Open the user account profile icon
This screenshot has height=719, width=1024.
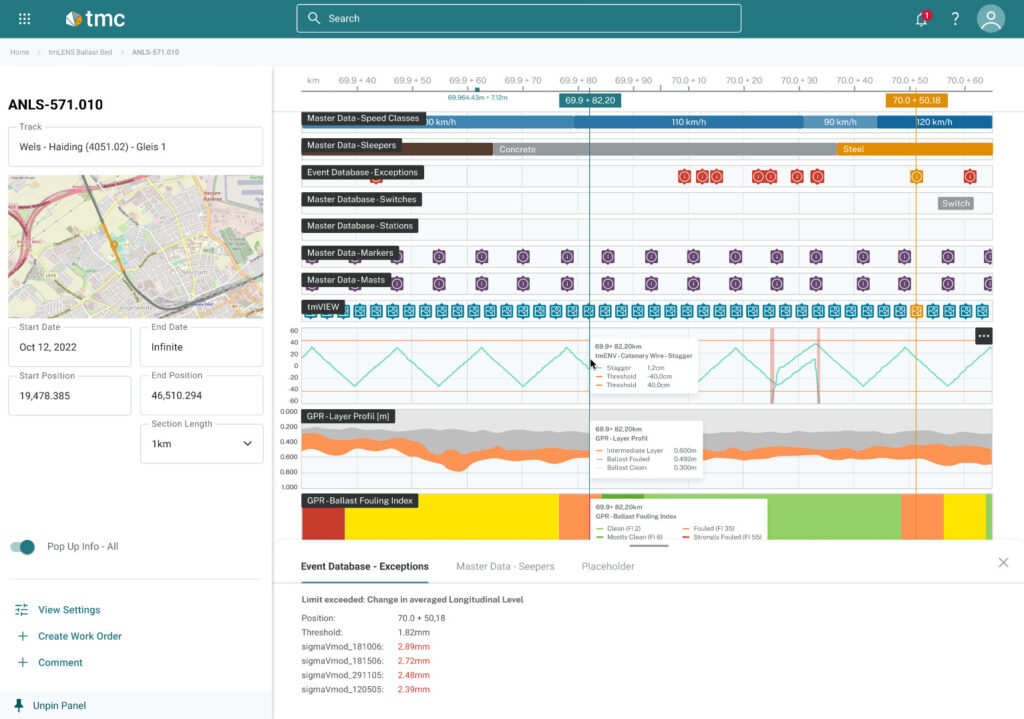[990, 18]
